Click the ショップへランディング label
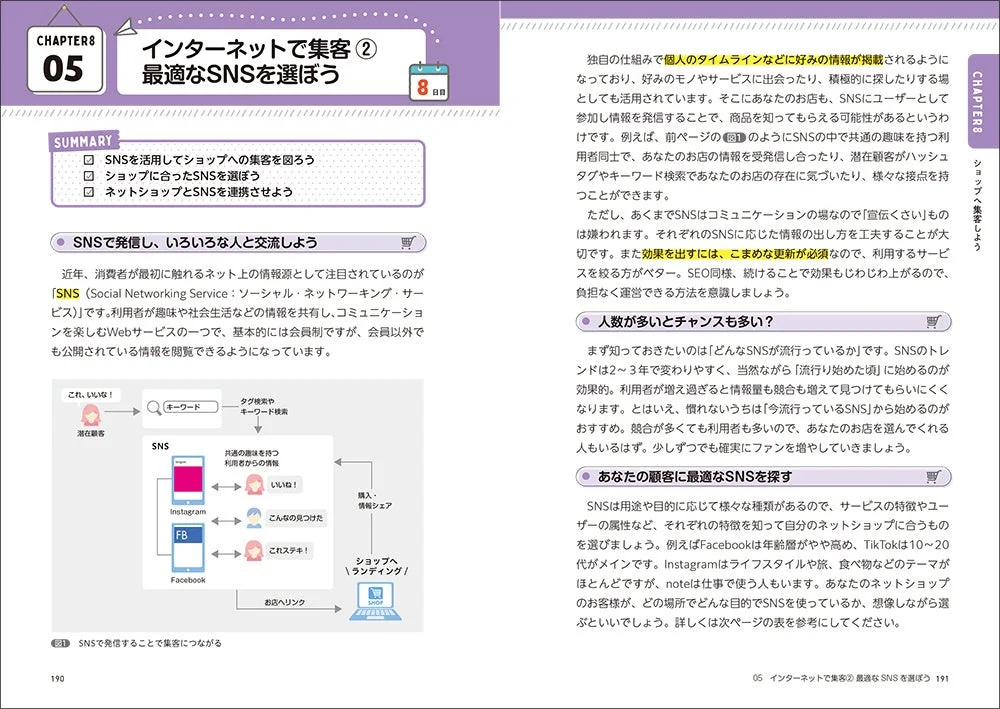Image resolution: width=1000 pixels, height=709 pixels. [376, 566]
